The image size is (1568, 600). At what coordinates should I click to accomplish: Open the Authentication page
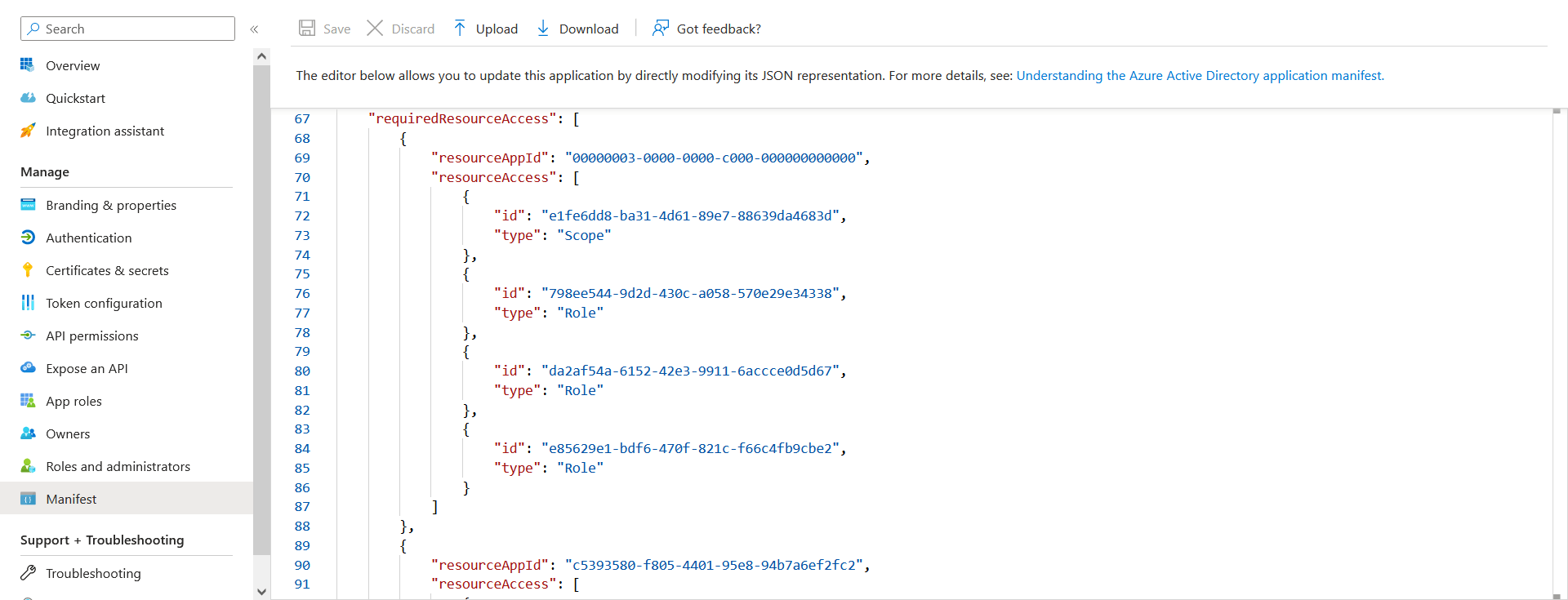[x=88, y=238]
